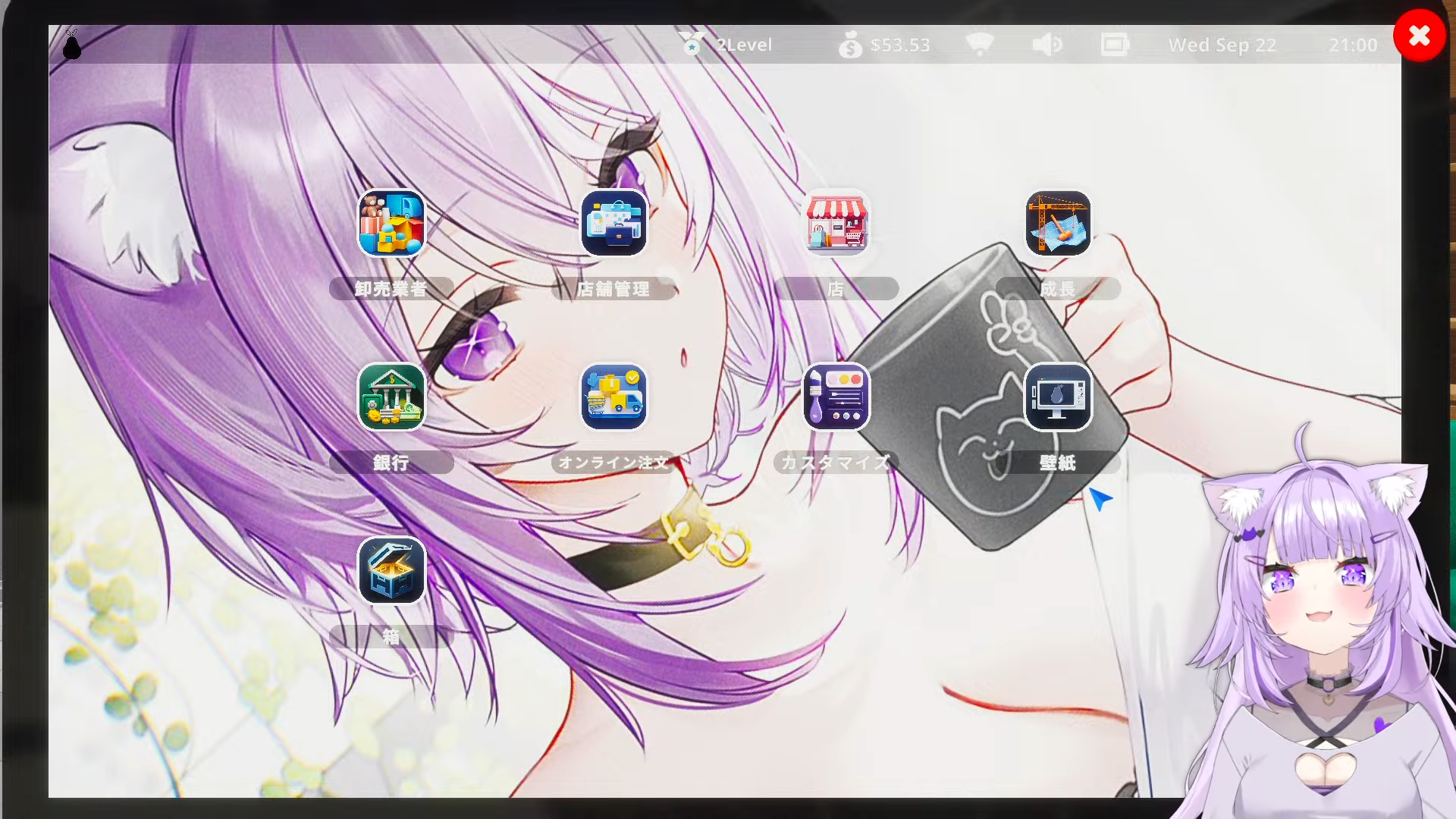Click the pear logo in top bar
The width and height of the screenshot is (1456, 819).
(x=72, y=45)
